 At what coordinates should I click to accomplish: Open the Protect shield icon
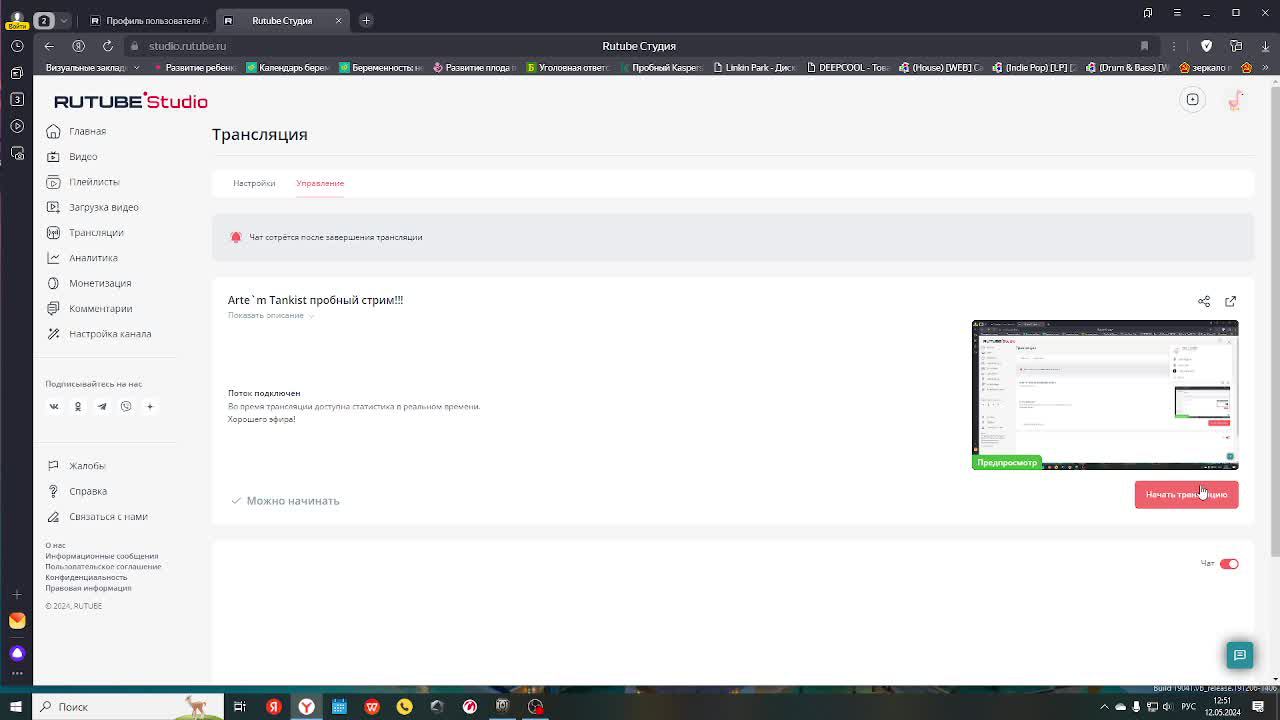pos(1206,46)
